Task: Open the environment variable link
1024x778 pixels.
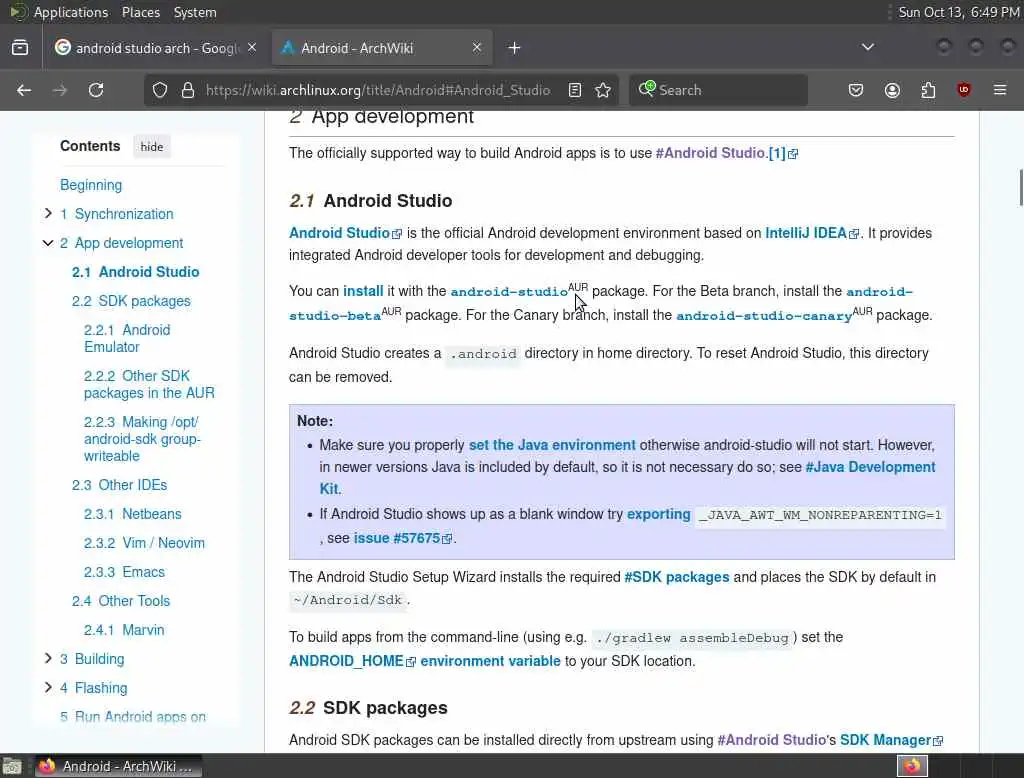Action: 490,661
